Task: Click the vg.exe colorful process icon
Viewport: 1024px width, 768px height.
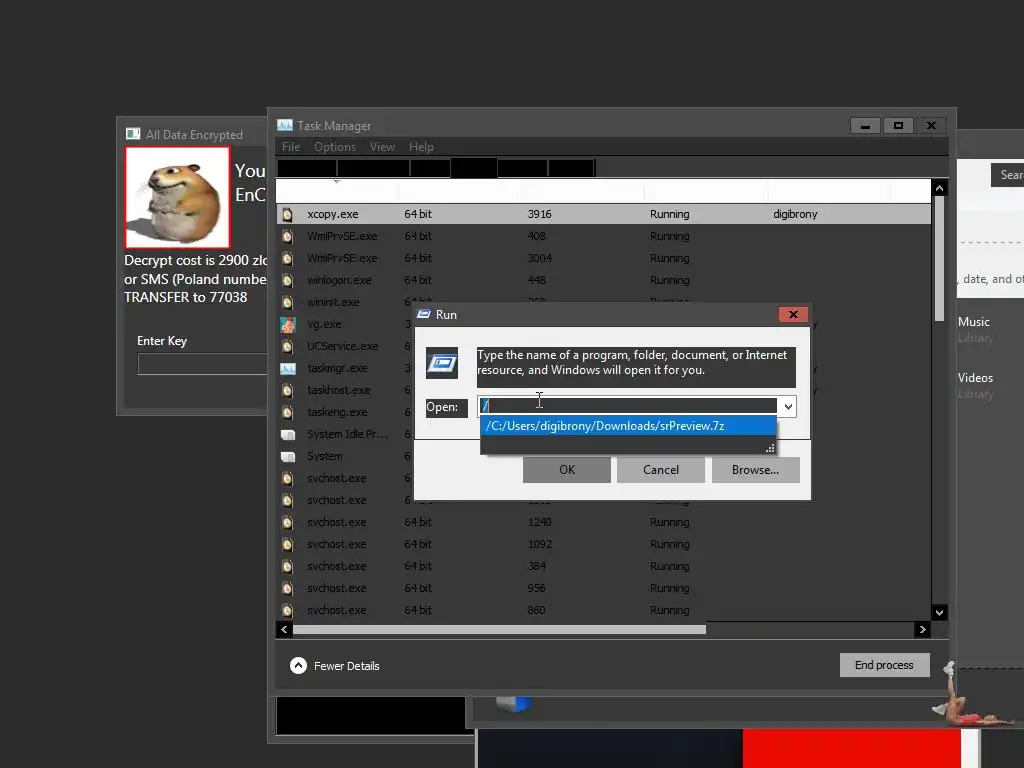Action: pos(287,325)
